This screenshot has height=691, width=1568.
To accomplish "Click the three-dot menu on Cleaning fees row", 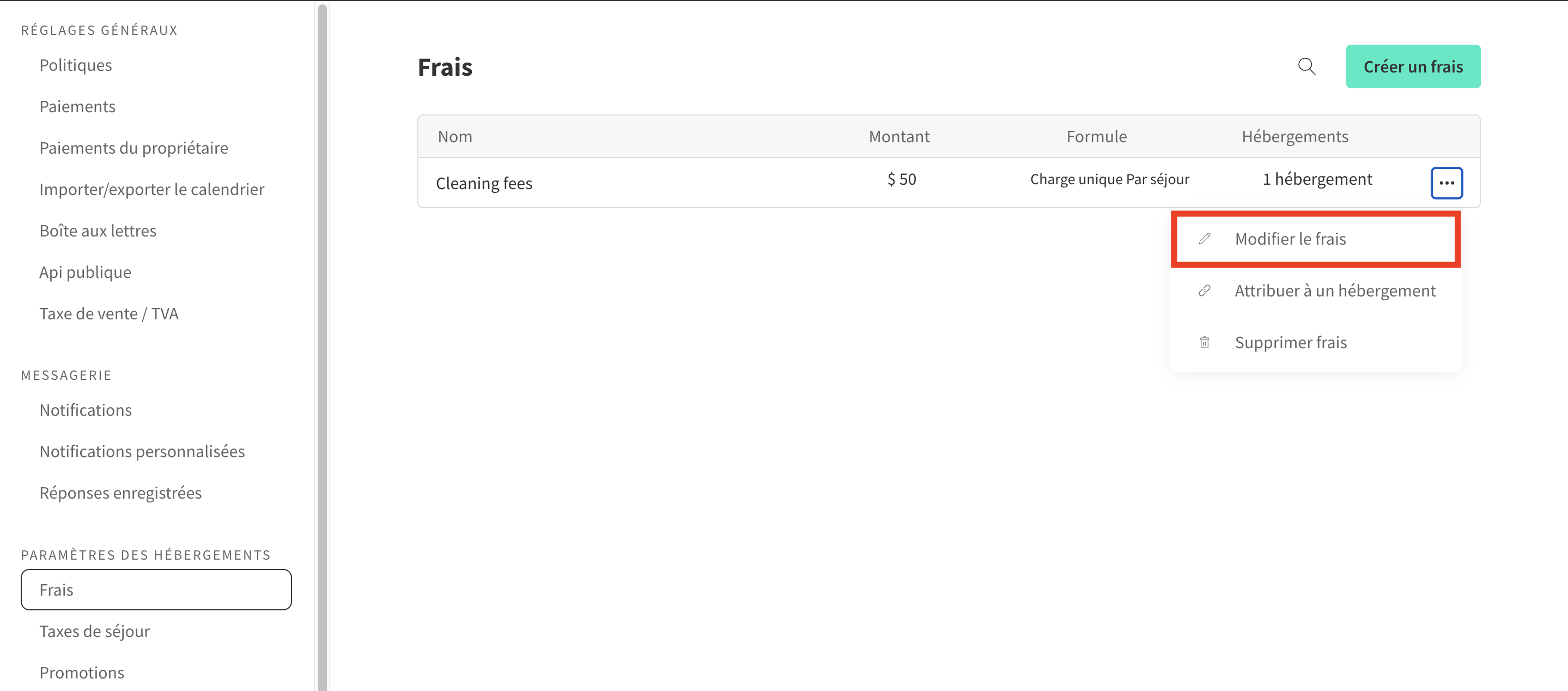I will (1447, 182).
